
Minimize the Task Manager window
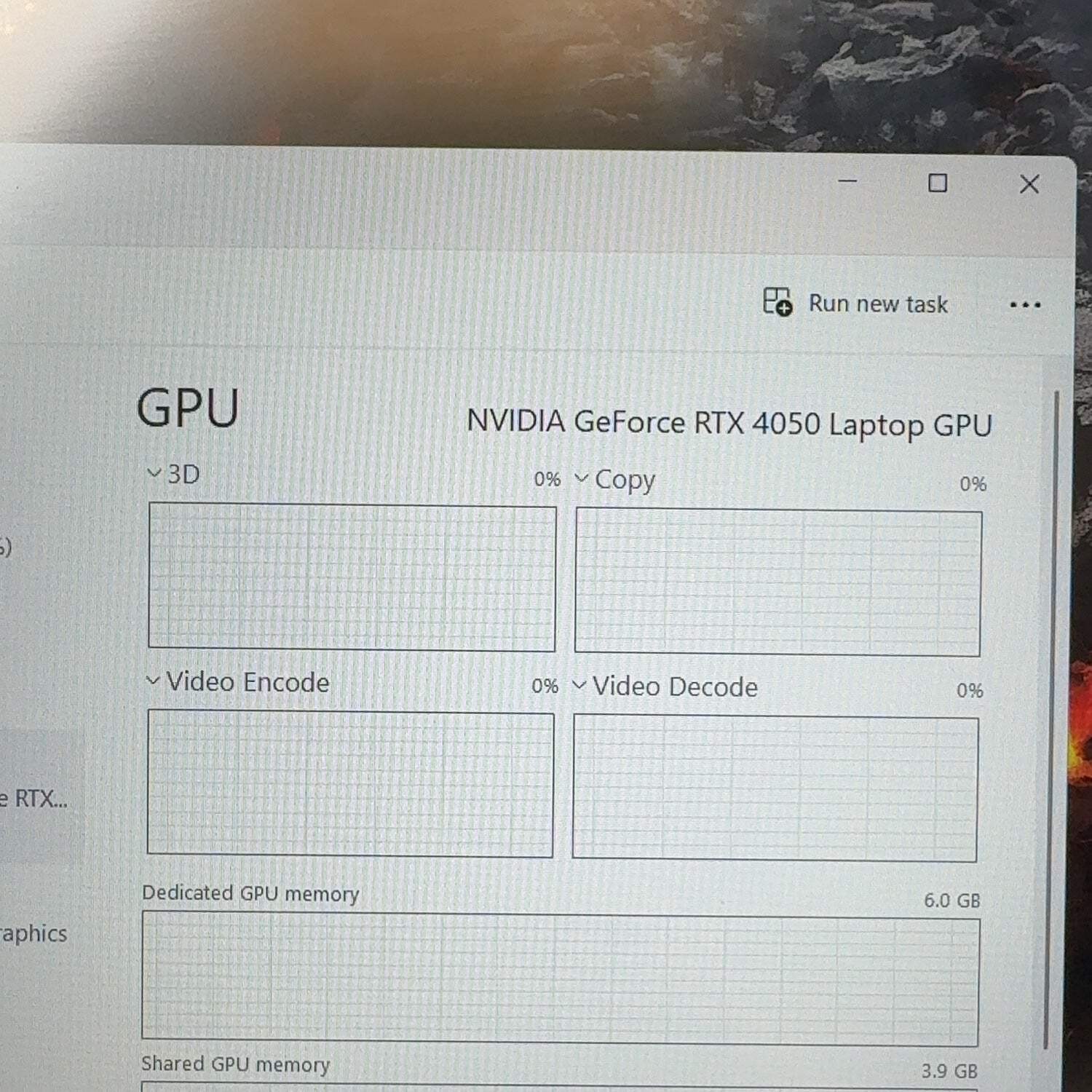847,181
